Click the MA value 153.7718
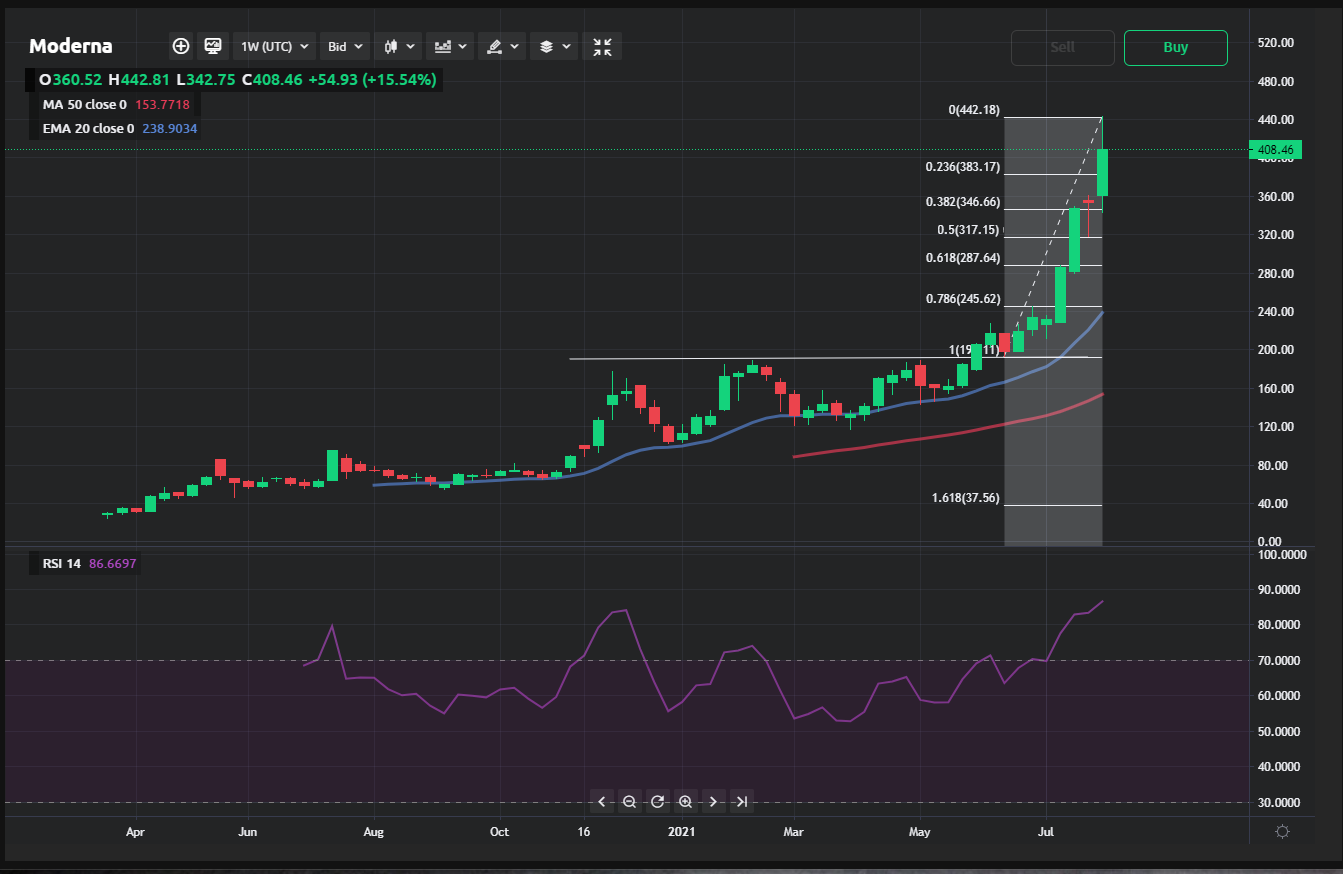The height and width of the screenshot is (874, 1343). tap(162, 104)
